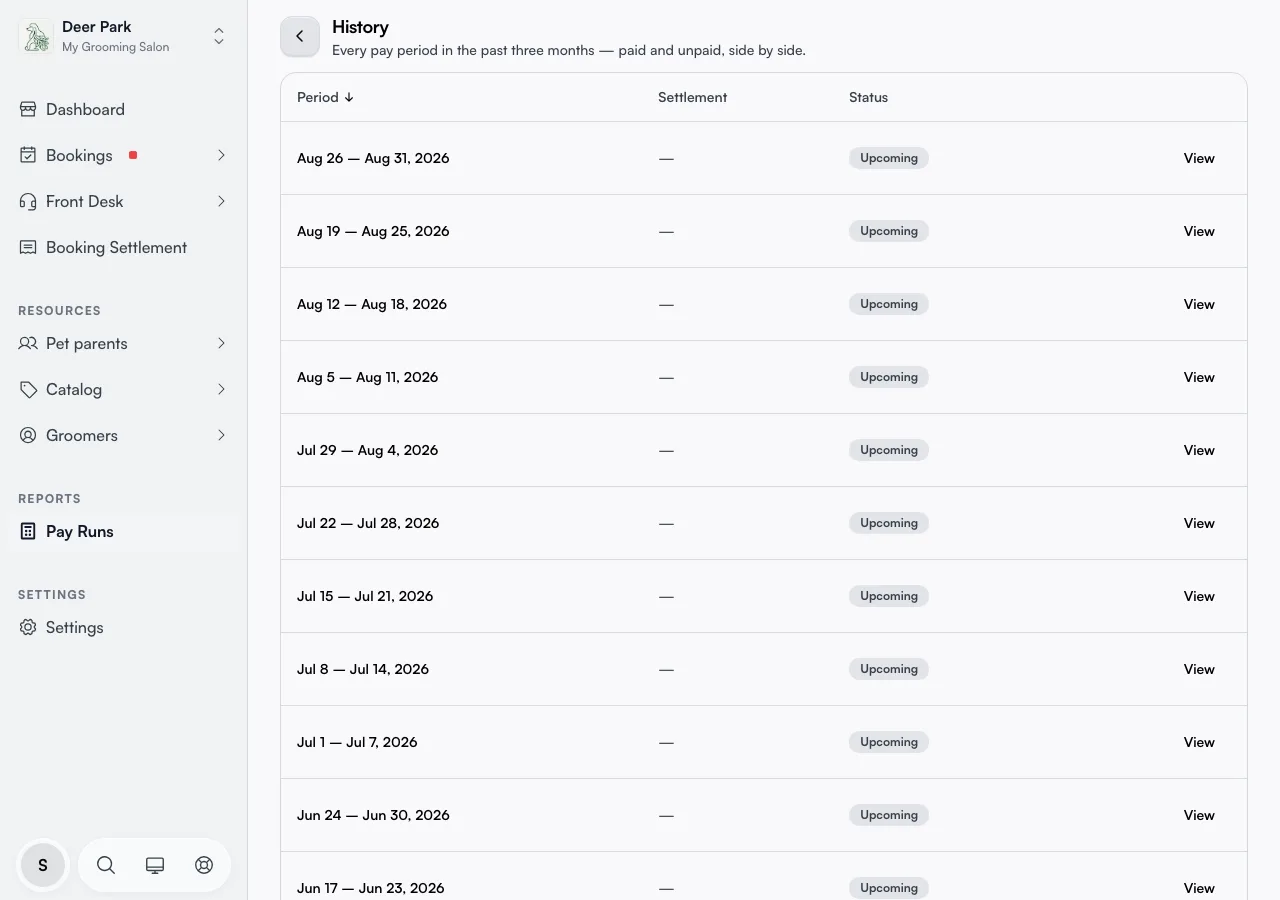Expand the Bookings submenu chevron
The image size is (1280, 900).
[221, 155]
